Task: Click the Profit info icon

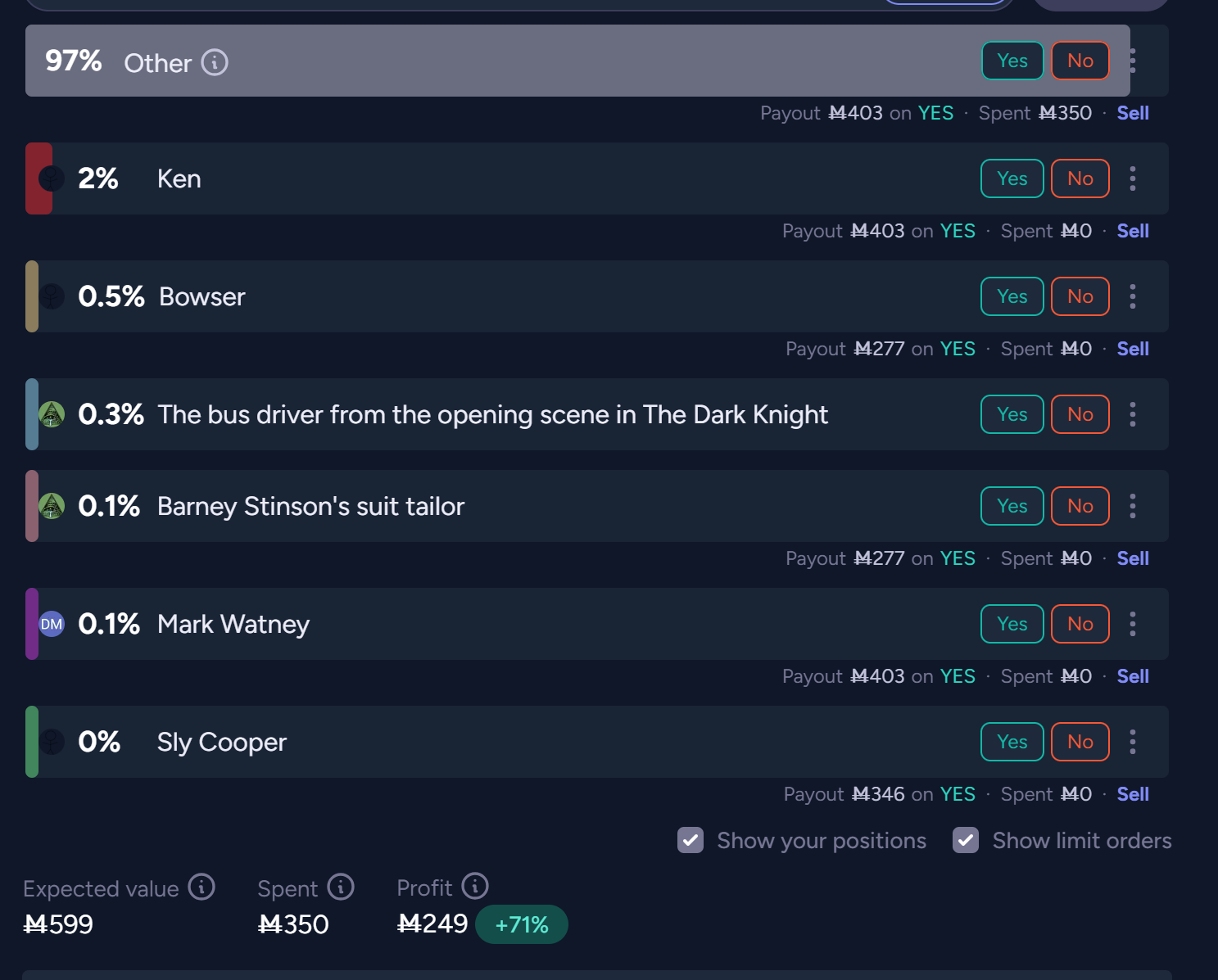Action: pos(475,886)
